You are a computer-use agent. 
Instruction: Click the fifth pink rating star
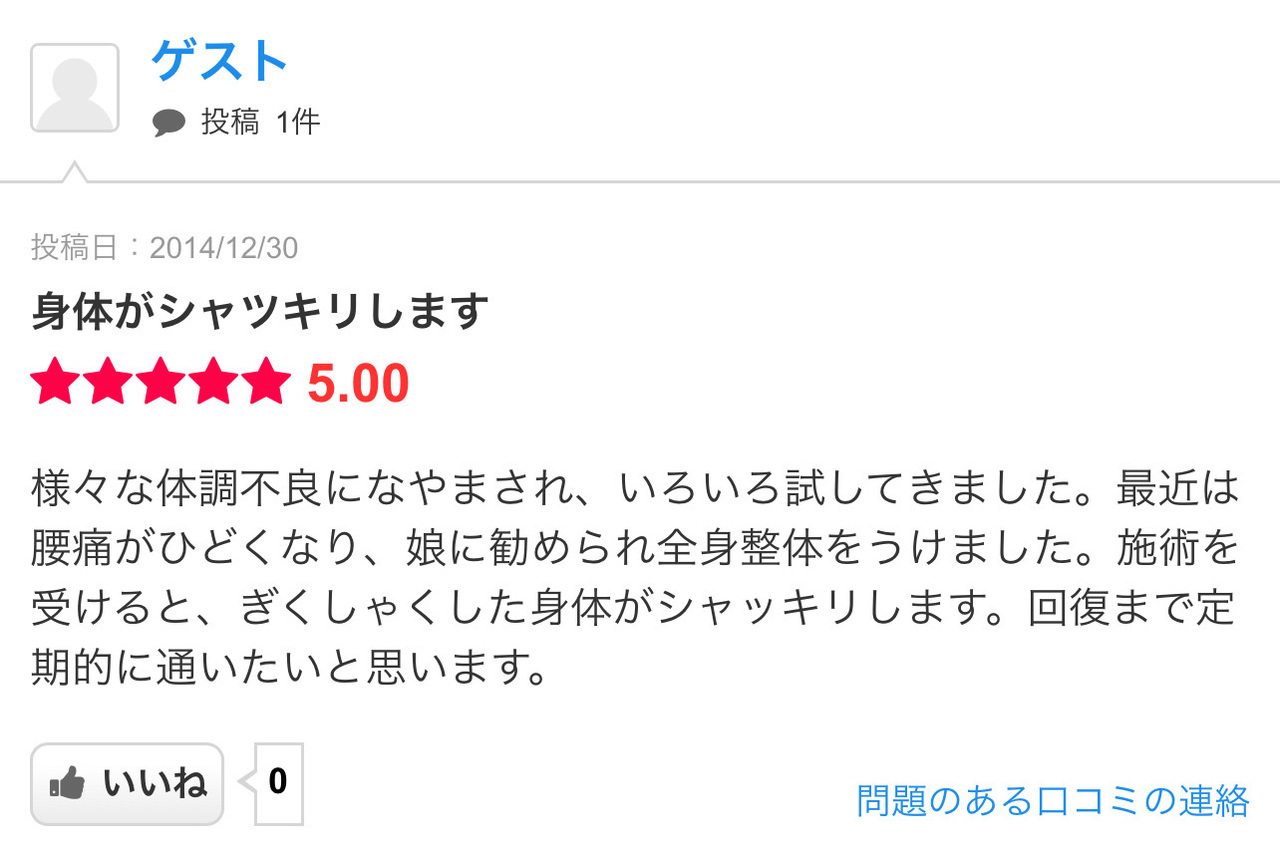pyautogui.click(x=266, y=383)
